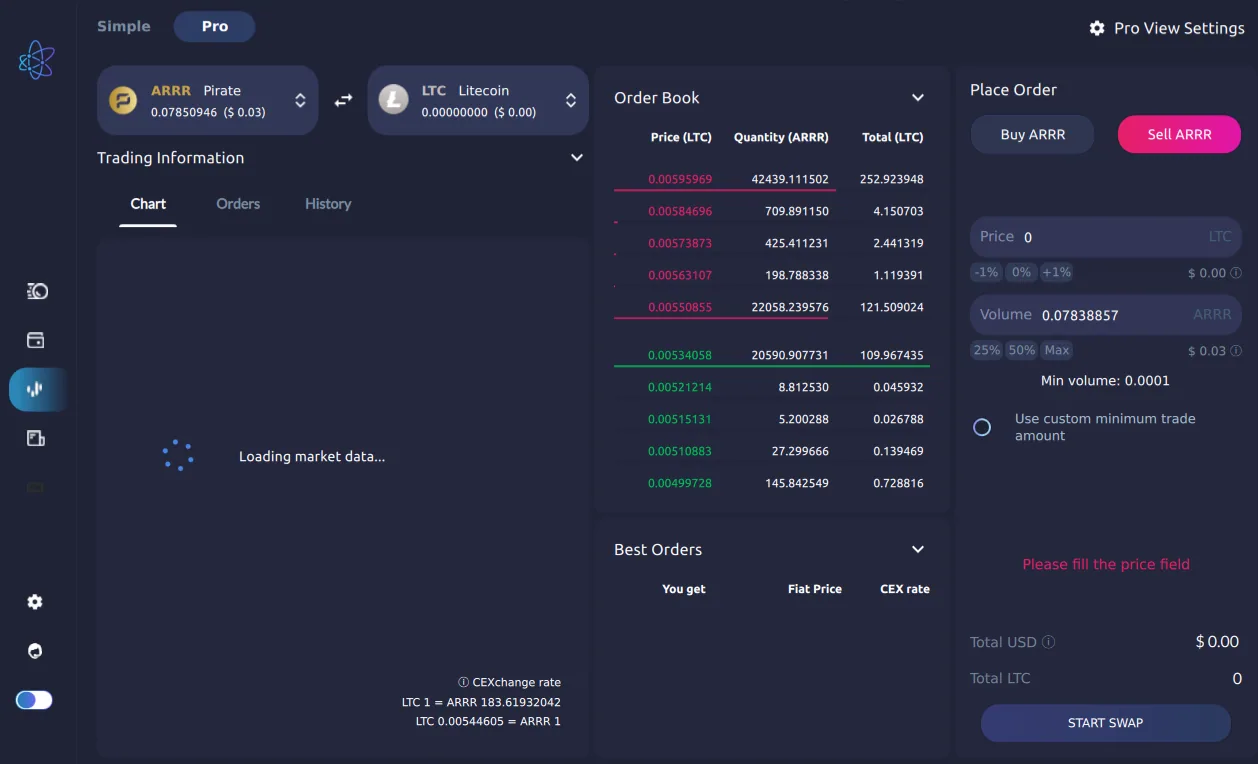Screen dimensions: 1258x764
Task: Focus the Price input field
Action: tap(1106, 237)
